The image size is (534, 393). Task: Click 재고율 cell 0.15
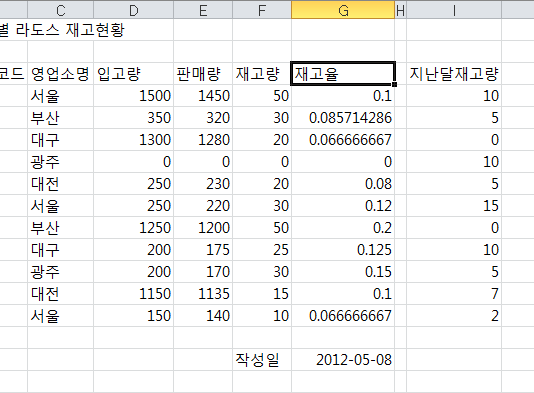tap(343, 272)
